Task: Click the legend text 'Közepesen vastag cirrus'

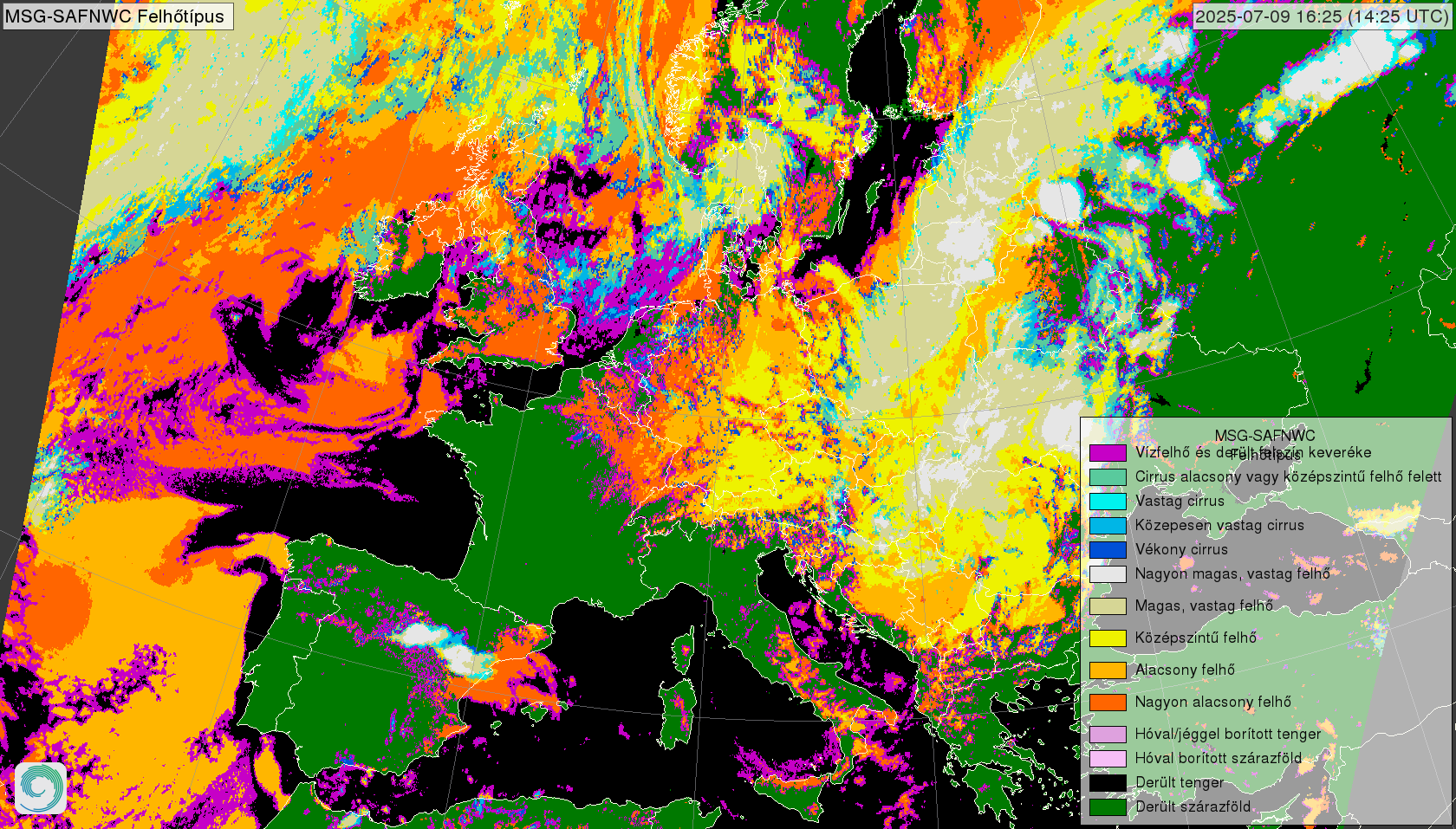Action: click(x=1219, y=525)
